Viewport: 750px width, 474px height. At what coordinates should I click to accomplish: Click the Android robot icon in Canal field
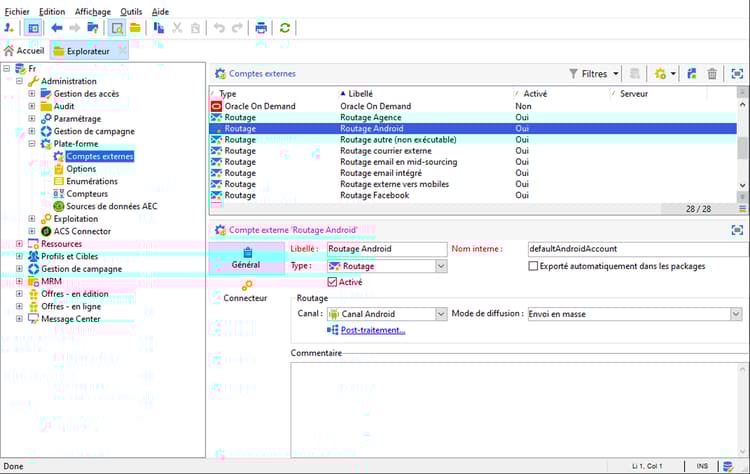pyautogui.click(x=333, y=314)
